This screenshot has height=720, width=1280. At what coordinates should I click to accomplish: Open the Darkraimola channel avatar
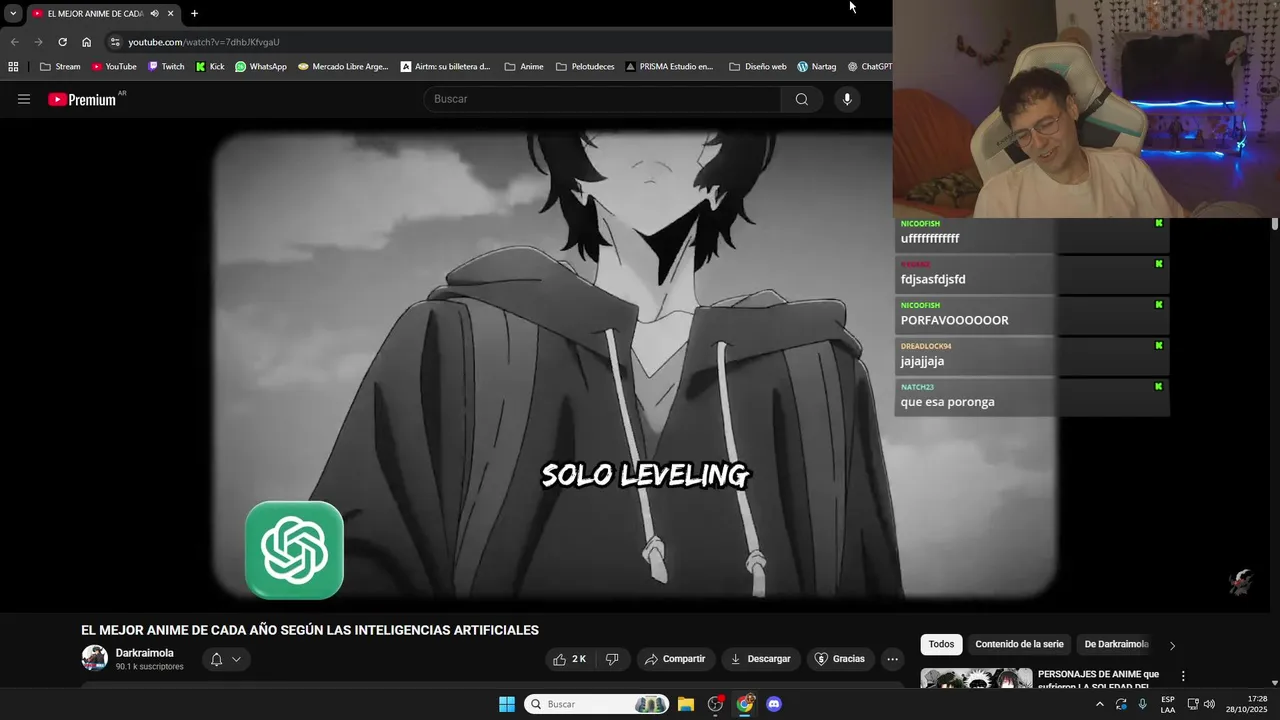tap(94, 658)
